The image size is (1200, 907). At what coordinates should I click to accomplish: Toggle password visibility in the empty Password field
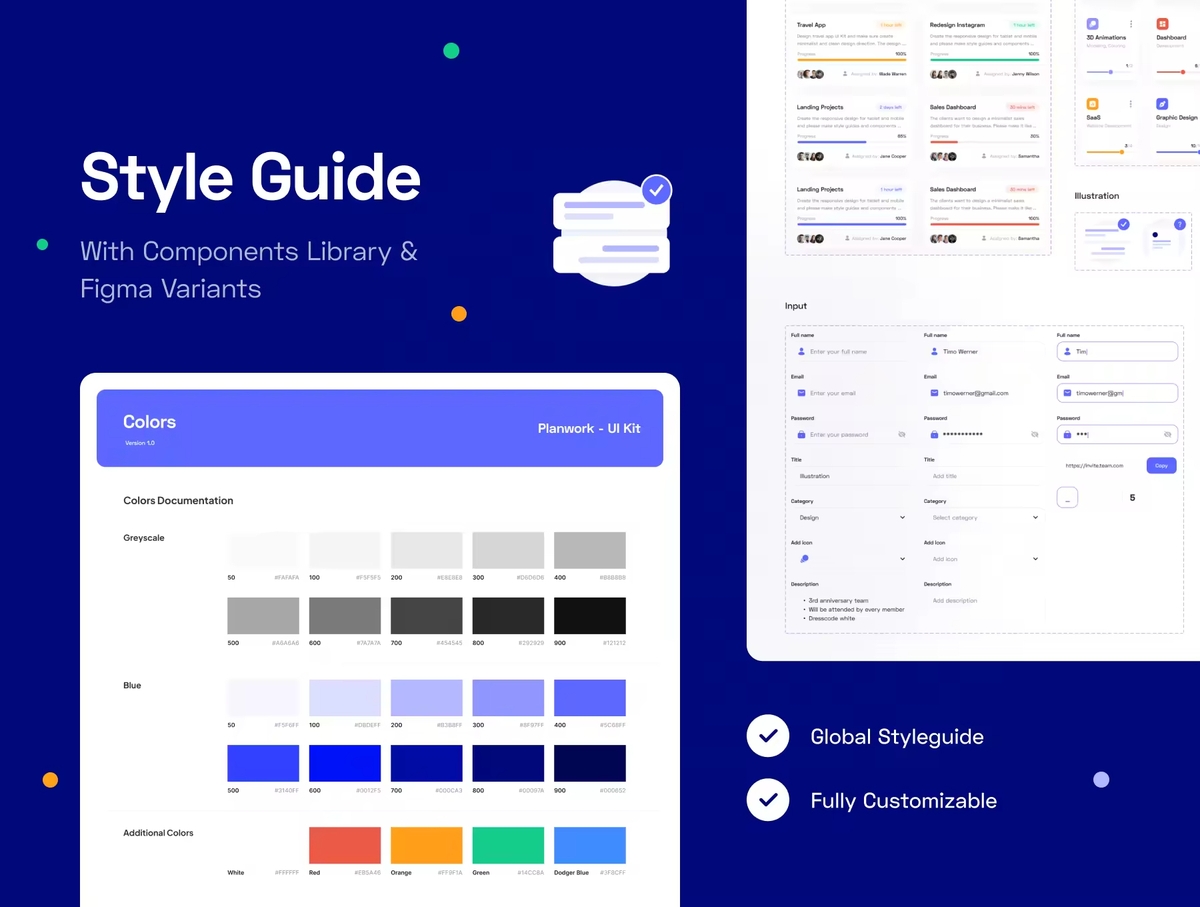[x=901, y=435]
